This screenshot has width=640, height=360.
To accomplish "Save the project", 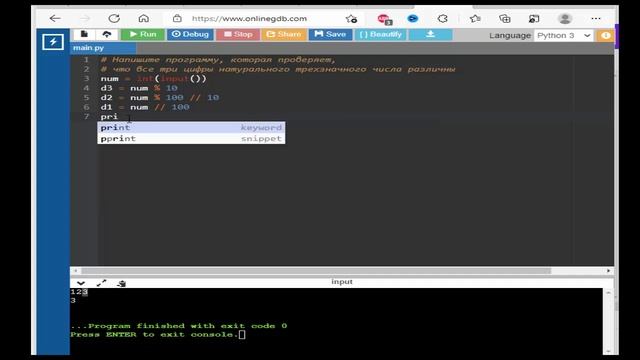I will pos(330,34).
